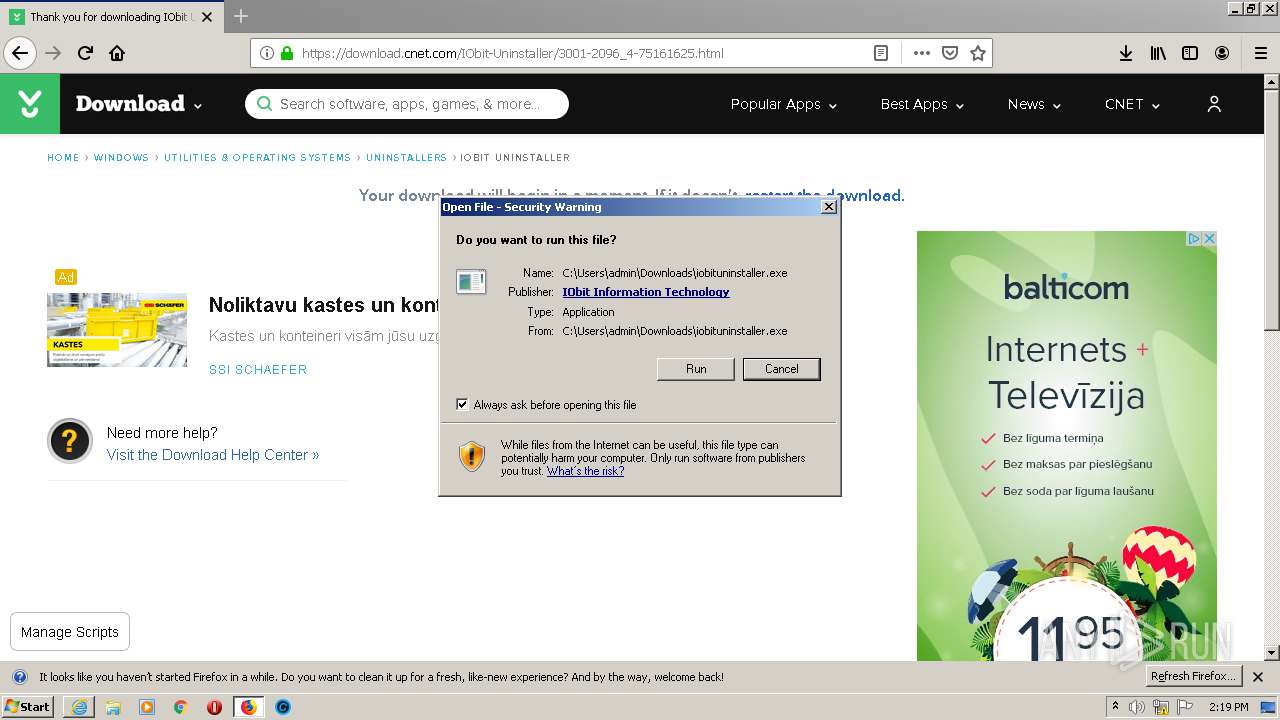Click the search software input field
The height and width of the screenshot is (720, 1280).
[x=407, y=104]
